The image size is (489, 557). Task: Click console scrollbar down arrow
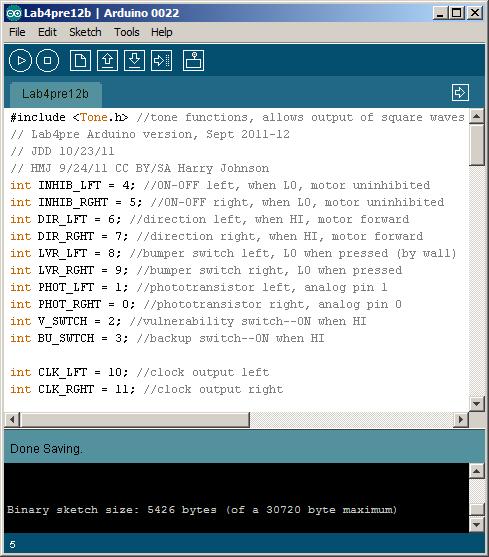pyautogui.click(x=477, y=524)
